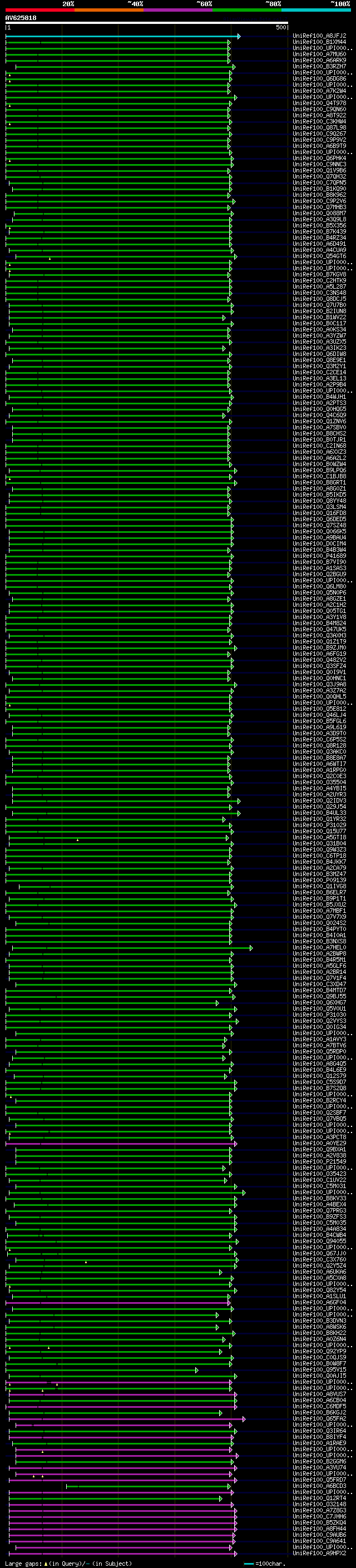Open hit UniRef100_B1XM44
356x1568 pixels.
[x=319, y=42]
